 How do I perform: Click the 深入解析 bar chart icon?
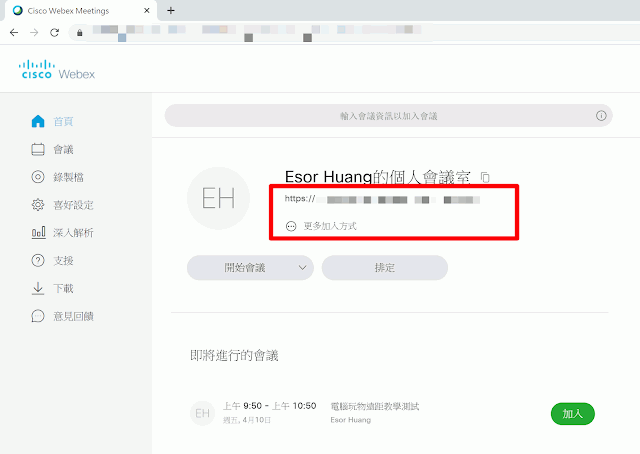(x=38, y=233)
